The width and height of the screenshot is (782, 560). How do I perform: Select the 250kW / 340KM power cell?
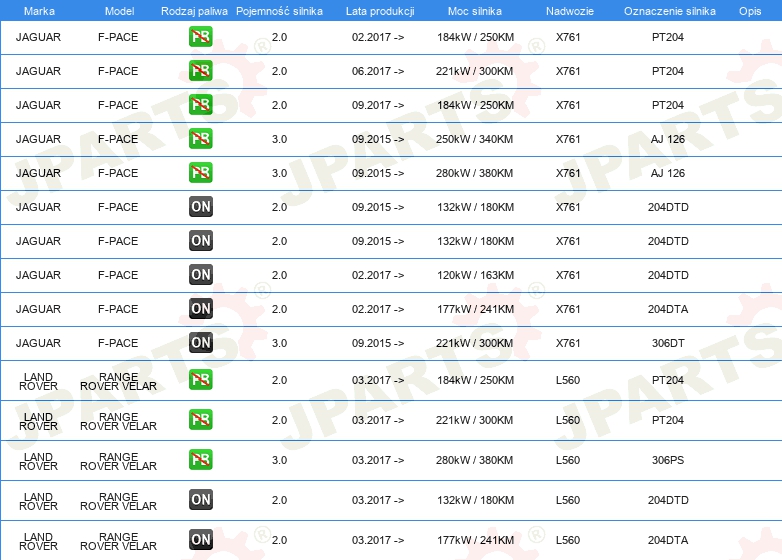pyautogui.click(x=474, y=139)
